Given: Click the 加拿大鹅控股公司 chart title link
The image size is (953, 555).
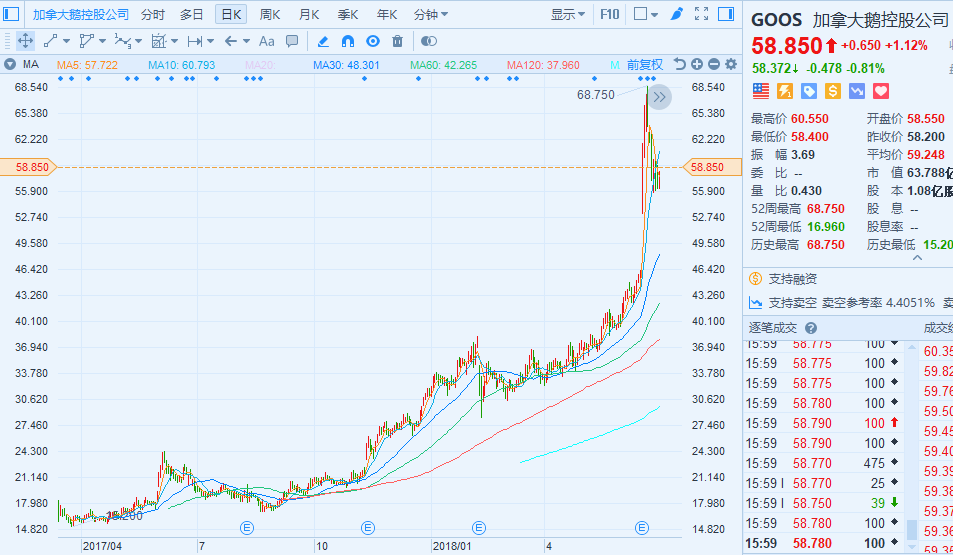Looking at the screenshot, I should coord(80,14).
